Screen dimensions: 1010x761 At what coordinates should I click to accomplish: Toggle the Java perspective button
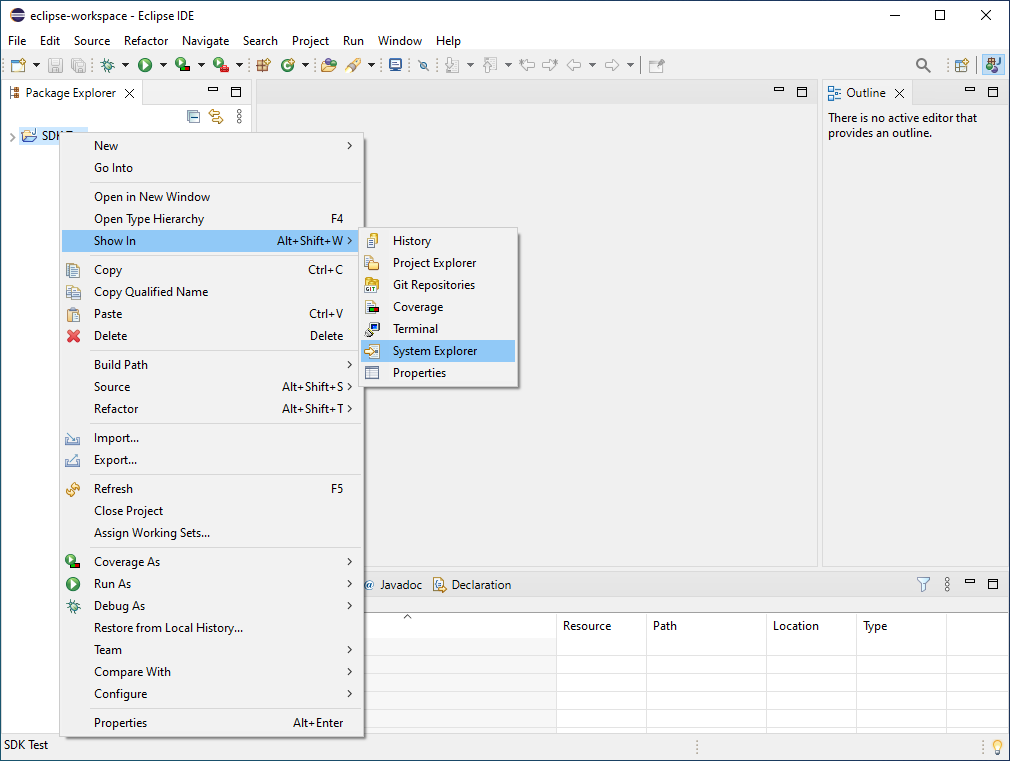pos(992,65)
